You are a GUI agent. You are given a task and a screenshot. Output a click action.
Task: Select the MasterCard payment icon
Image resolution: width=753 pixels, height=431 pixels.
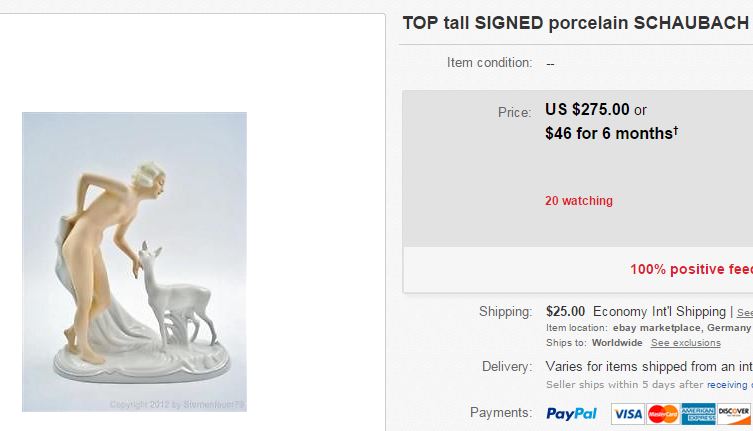662,414
